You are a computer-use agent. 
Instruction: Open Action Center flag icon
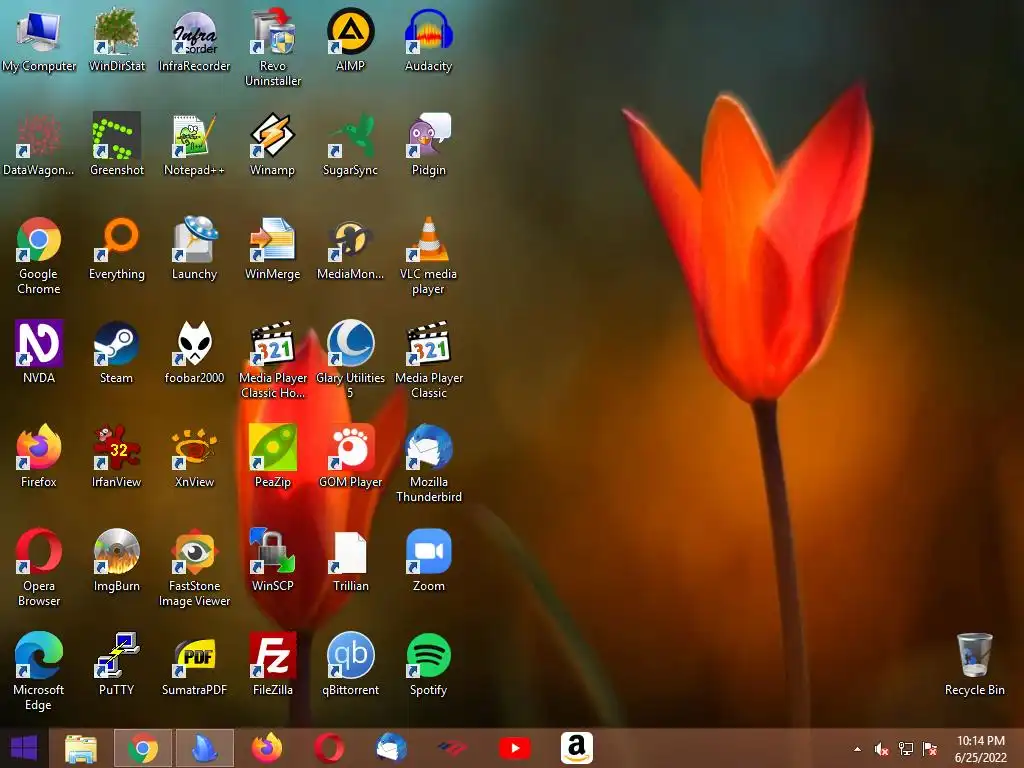point(930,749)
